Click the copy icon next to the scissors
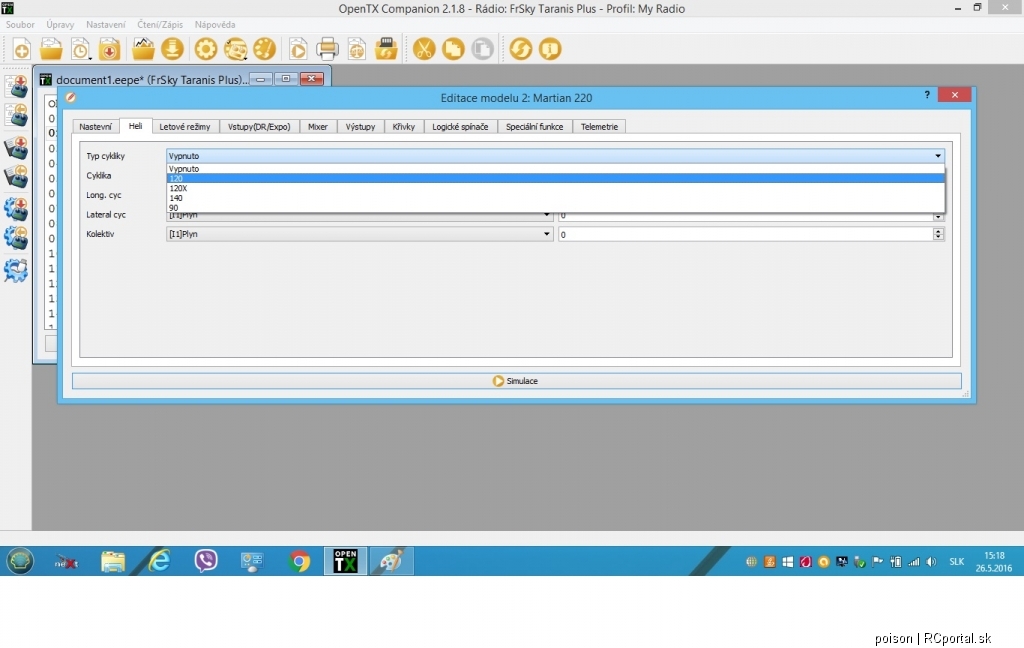This screenshot has width=1024, height=648. (x=453, y=49)
